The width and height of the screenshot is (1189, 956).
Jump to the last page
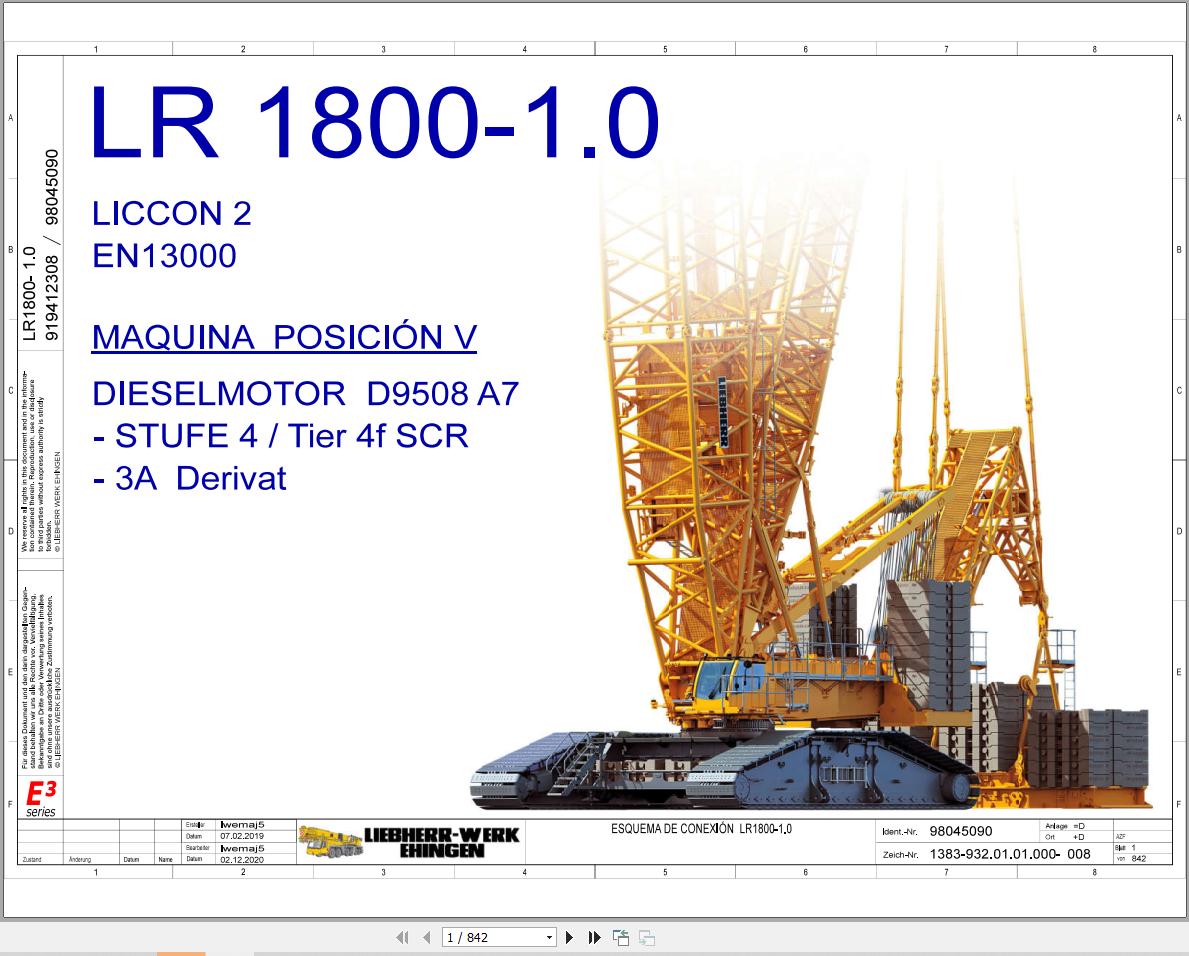tap(594, 938)
